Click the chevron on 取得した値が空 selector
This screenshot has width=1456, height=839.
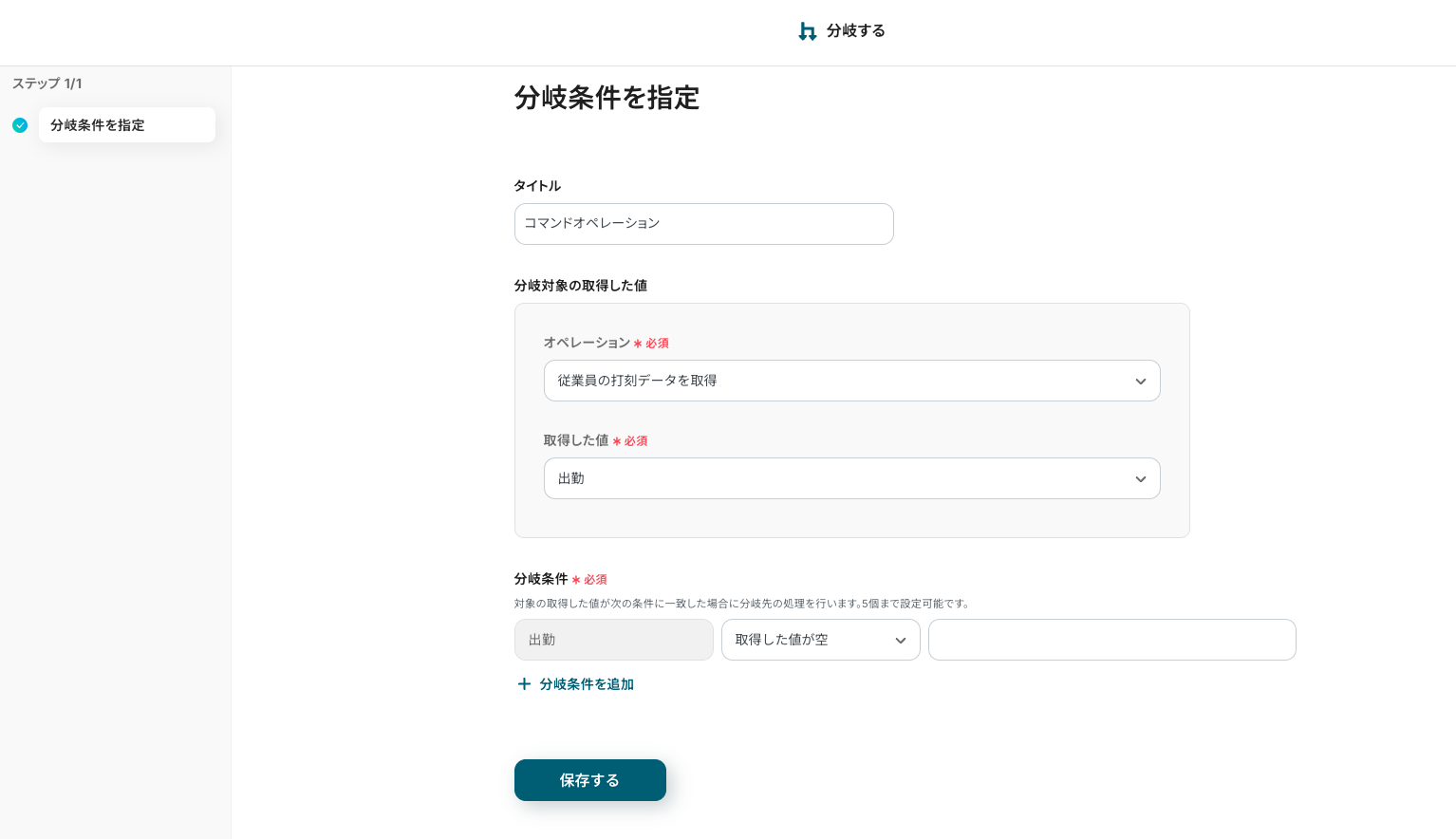(x=900, y=641)
